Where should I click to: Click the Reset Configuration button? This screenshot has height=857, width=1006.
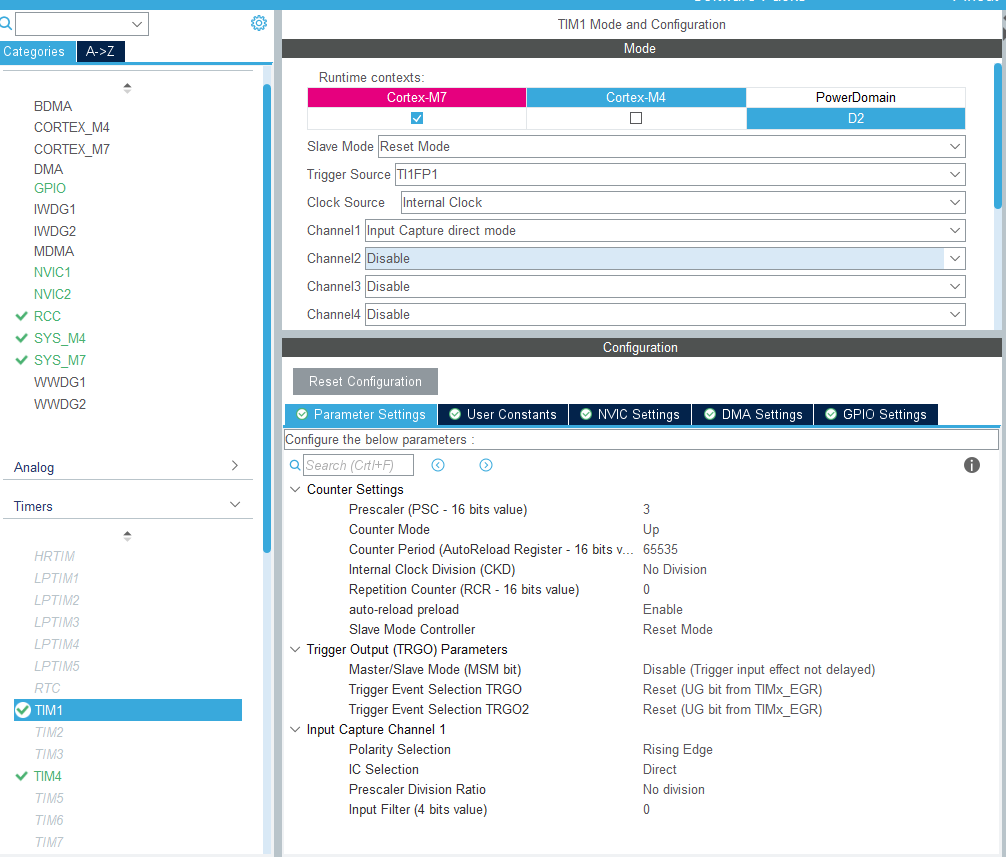365,382
